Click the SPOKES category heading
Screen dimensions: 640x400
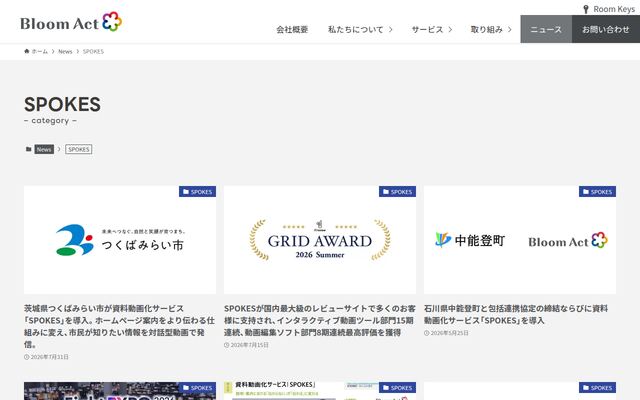pos(62,104)
